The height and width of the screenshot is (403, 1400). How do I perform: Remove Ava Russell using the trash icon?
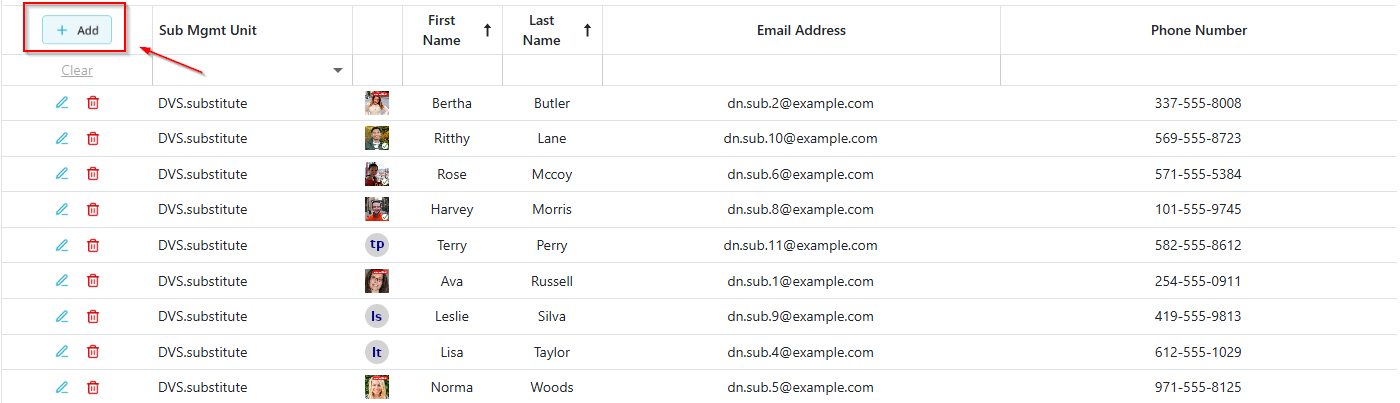pyautogui.click(x=93, y=281)
